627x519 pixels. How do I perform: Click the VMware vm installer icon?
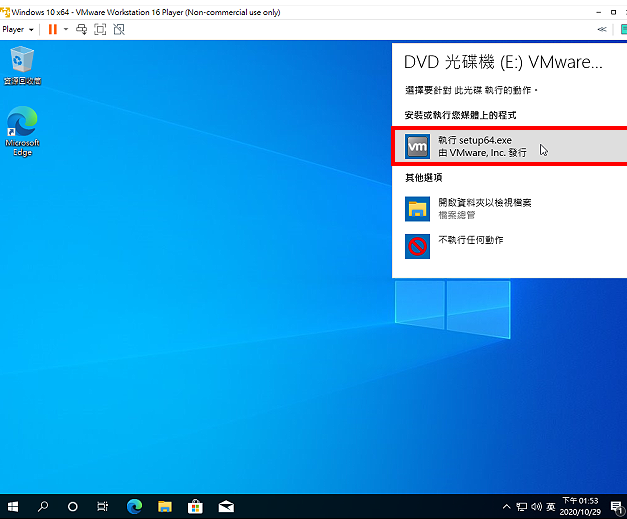(x=417, y=146)
